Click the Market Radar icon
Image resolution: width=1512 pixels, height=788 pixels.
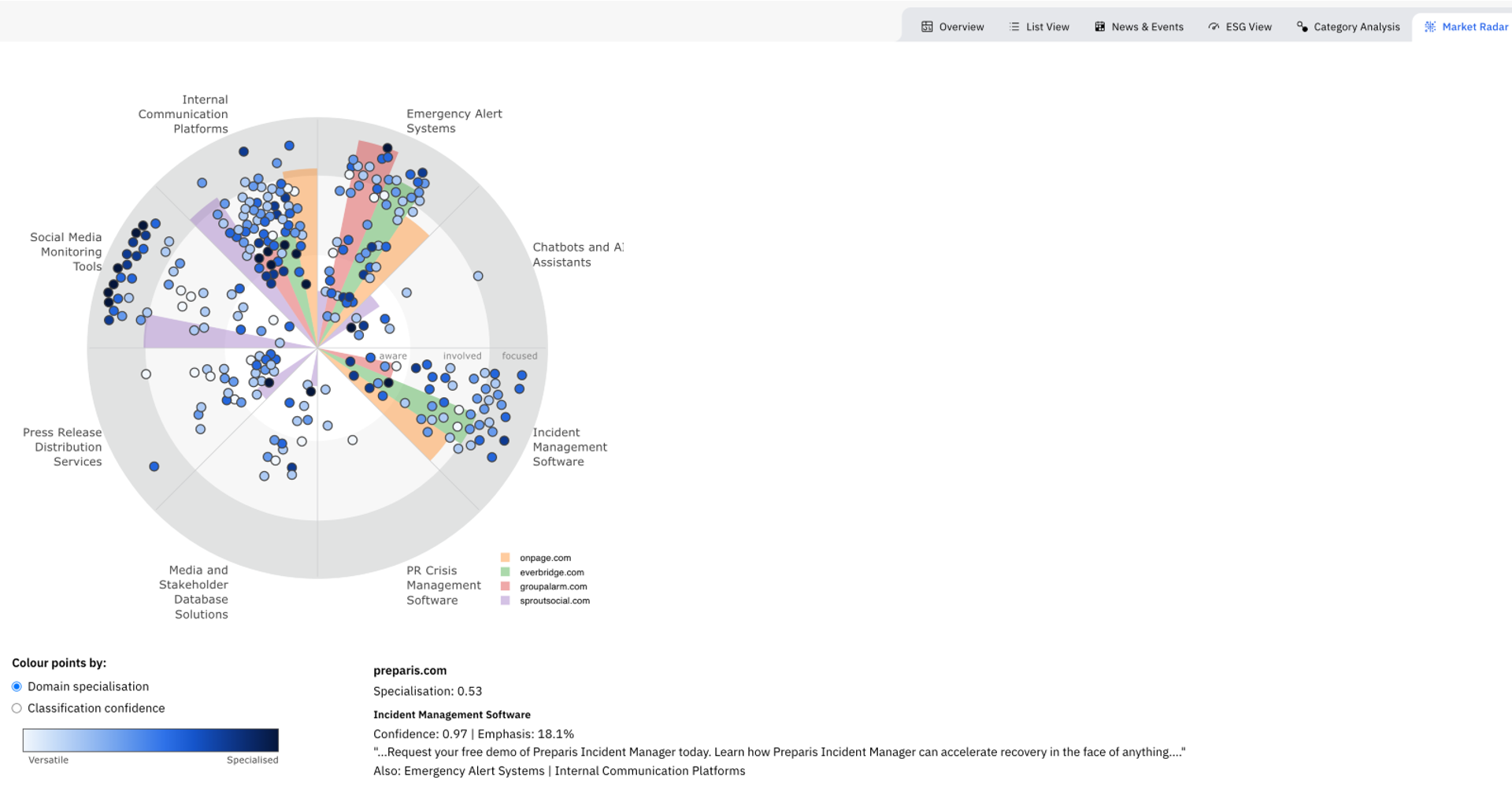pyautogui.click(x=1430, y=27)
